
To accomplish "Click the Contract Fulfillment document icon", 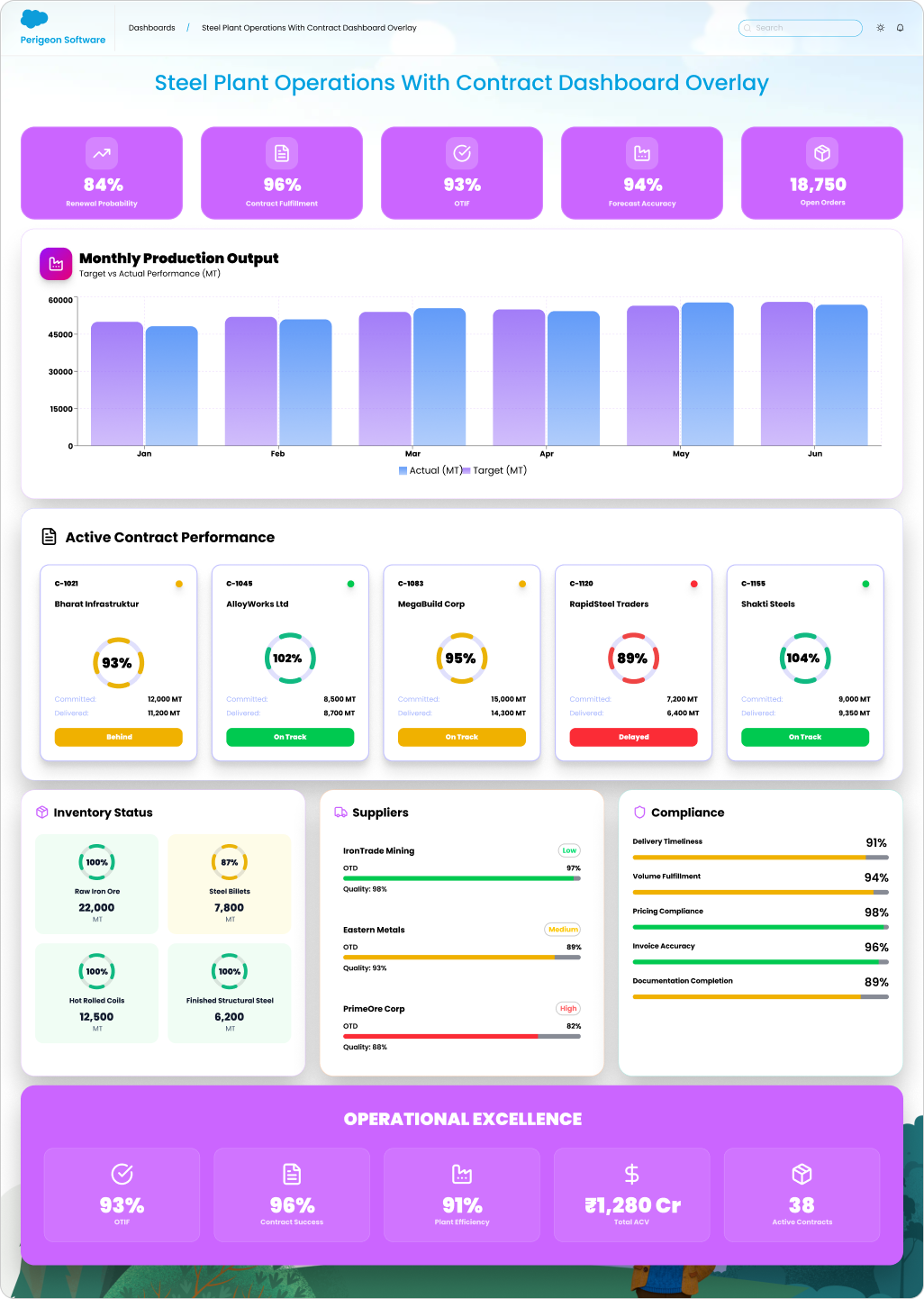I will point(282,153).
